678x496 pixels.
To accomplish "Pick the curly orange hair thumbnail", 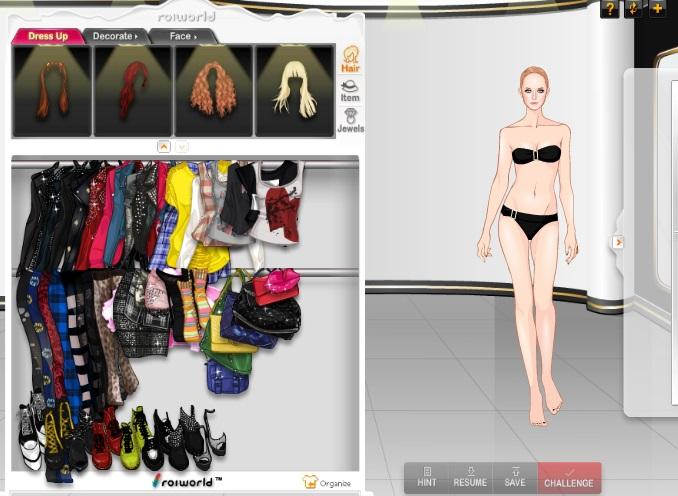I will [214, 90].
